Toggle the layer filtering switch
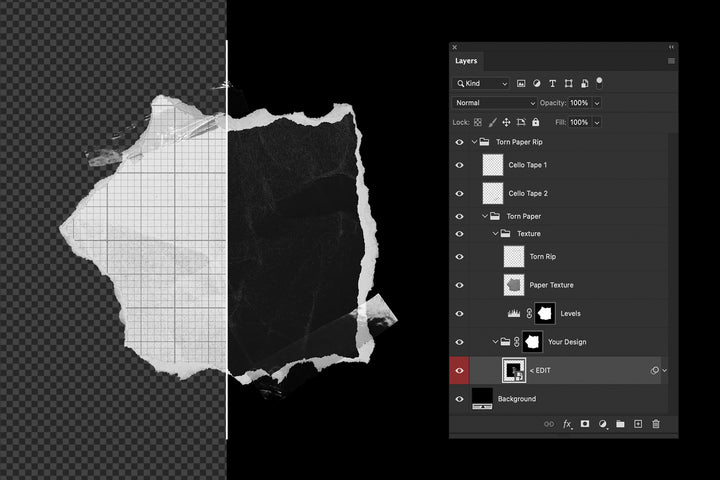This screenshot has height=480, width=720. pyautogui.click(x=599, y=83)
